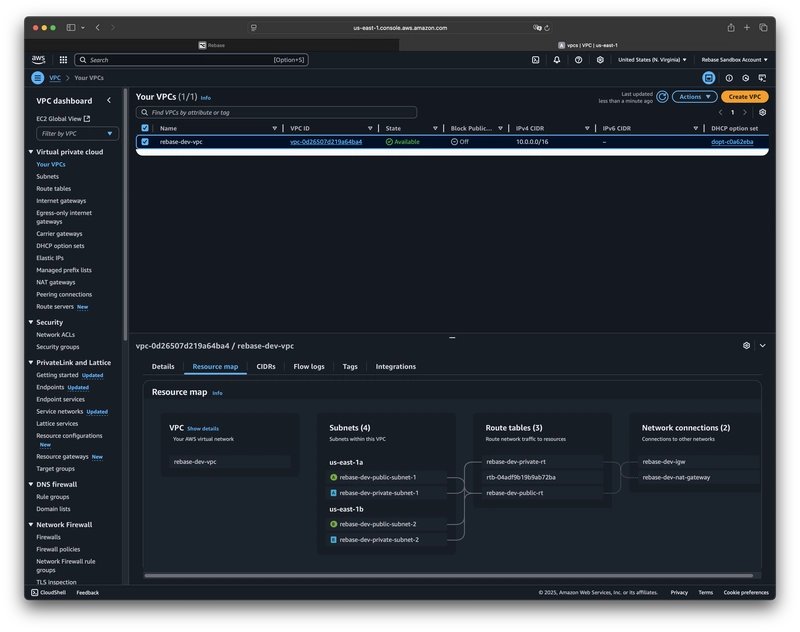Refresh the Your VPCs table
This screenshot has width=800, height=632.
pos(662,96)
